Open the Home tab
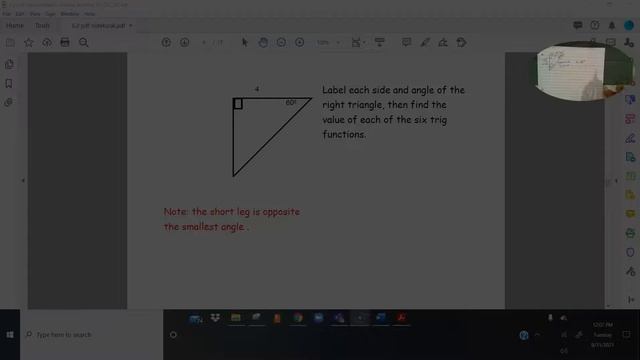Viewport: 640px width, 360px height. point(15,26)
